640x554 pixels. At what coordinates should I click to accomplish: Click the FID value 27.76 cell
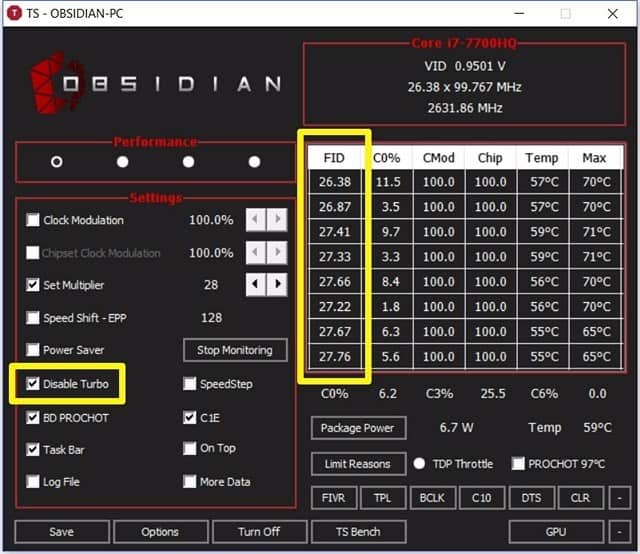coord(335,356)
